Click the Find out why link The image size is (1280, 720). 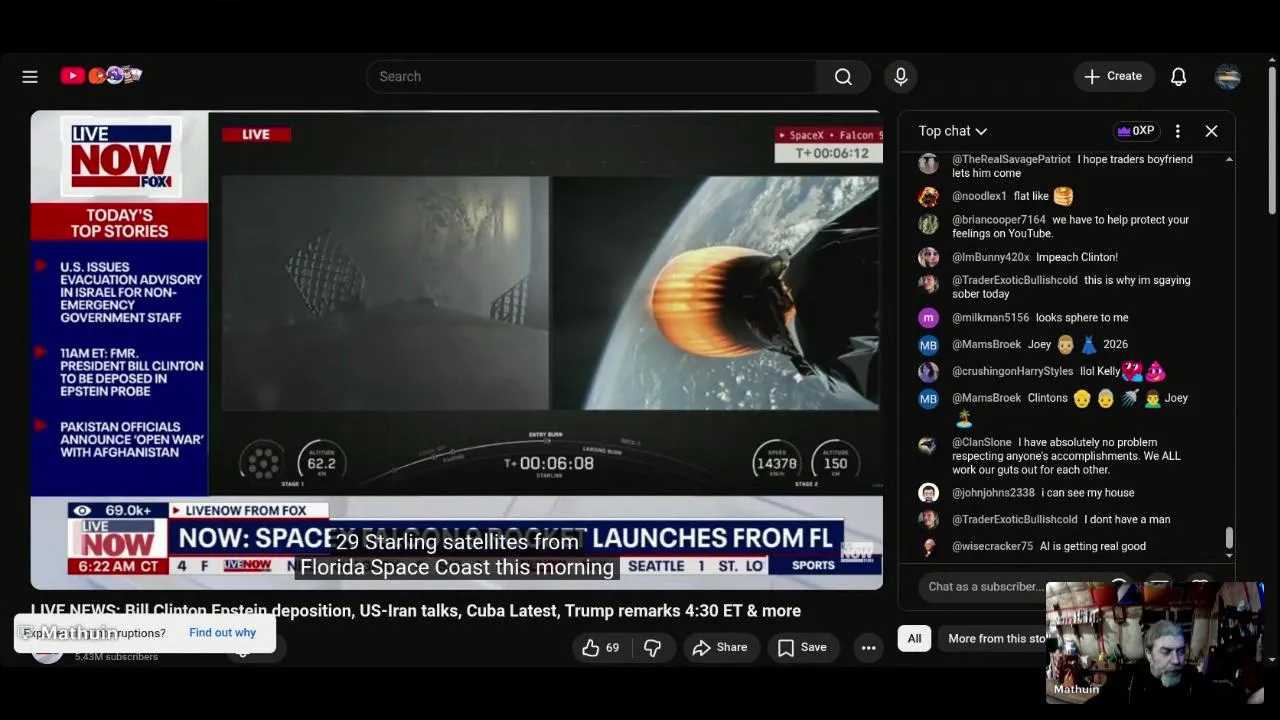pos(222,633)
